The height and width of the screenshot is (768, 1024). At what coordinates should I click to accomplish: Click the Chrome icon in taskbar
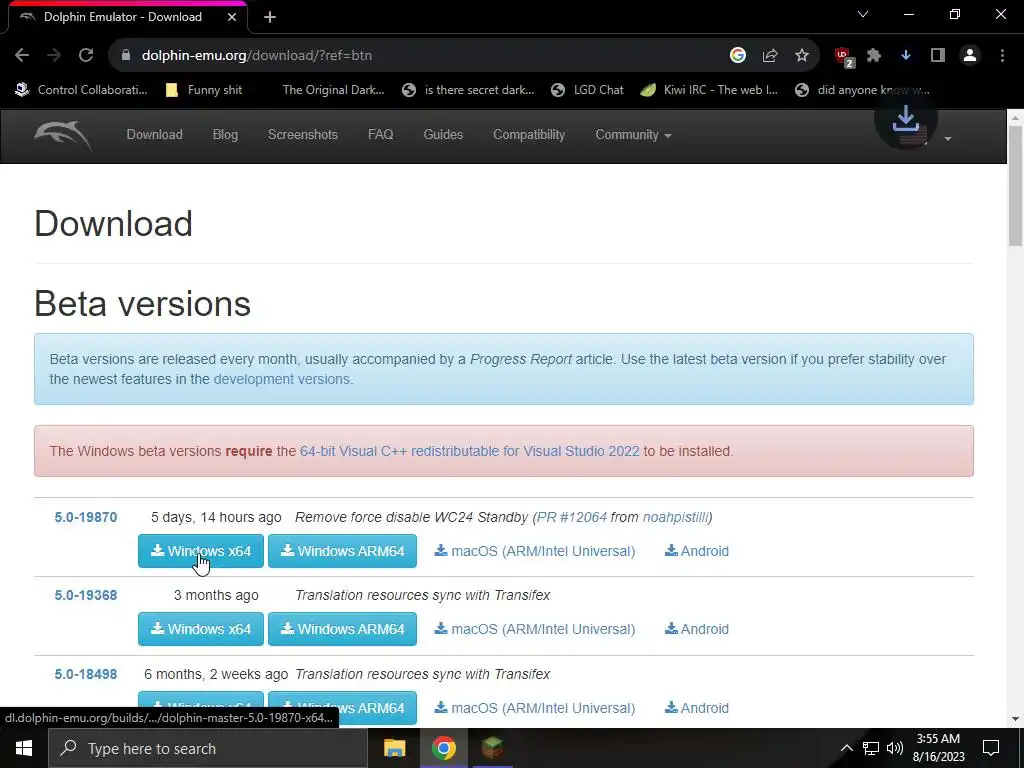pyautogui.click(x=443, y=748)
